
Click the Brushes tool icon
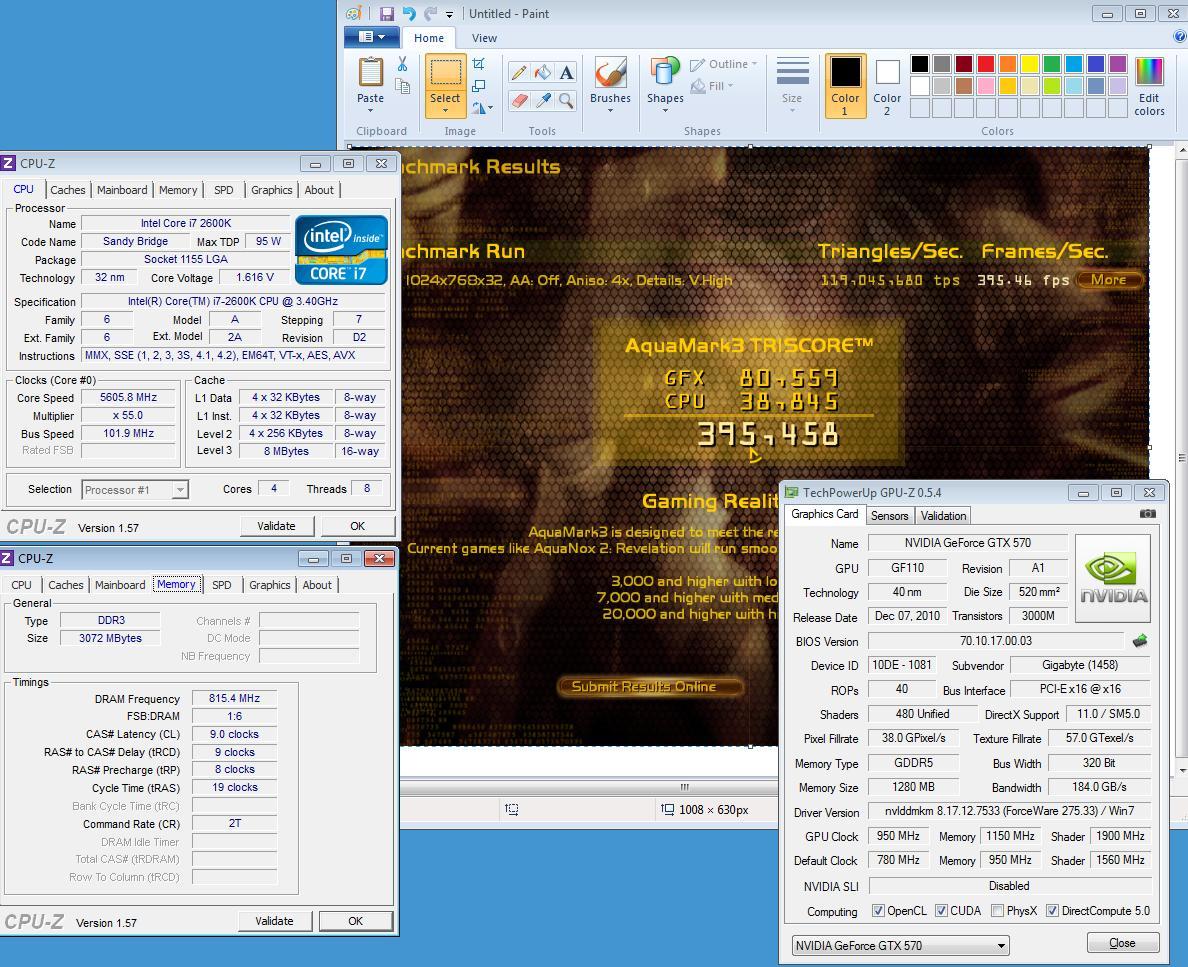(x=610, y=74)
